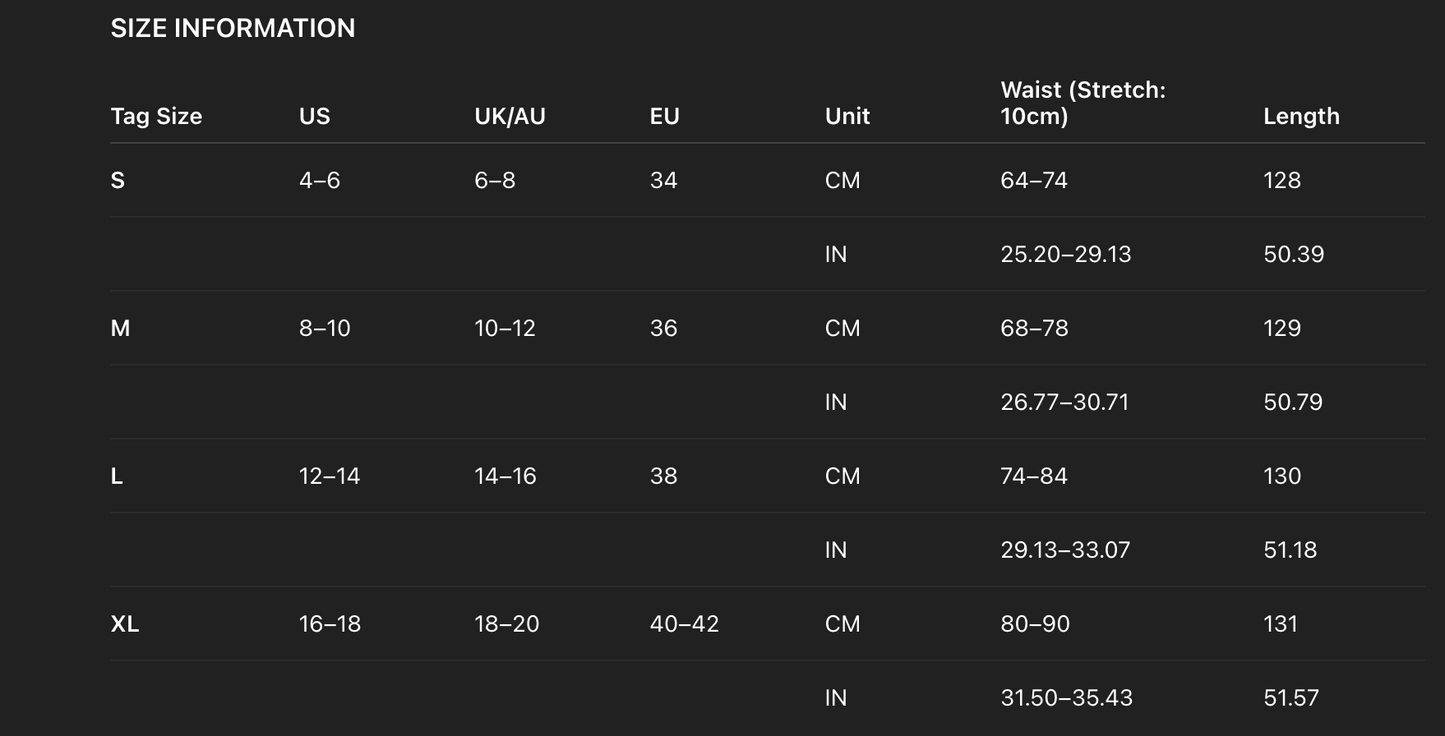The width and height of the screenshot is (1445, 736).
Task: Select the M tag size row label
Action: [x=120, y=328]
